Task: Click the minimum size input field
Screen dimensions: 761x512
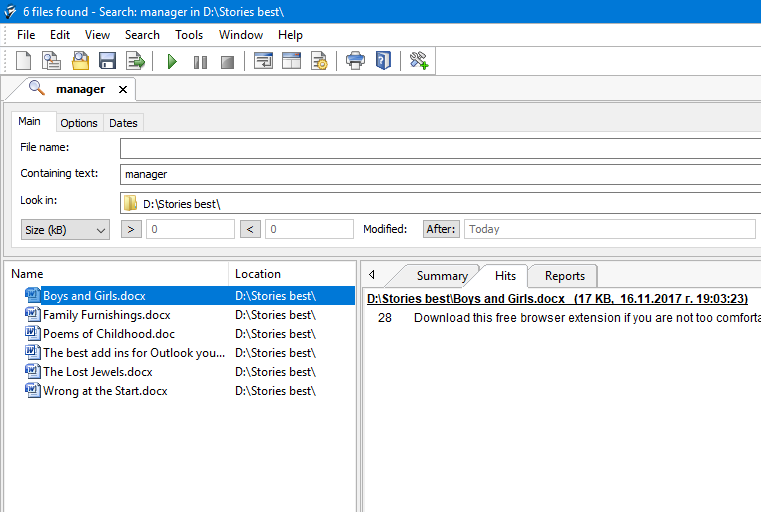Action: click(x=190, y=229)
